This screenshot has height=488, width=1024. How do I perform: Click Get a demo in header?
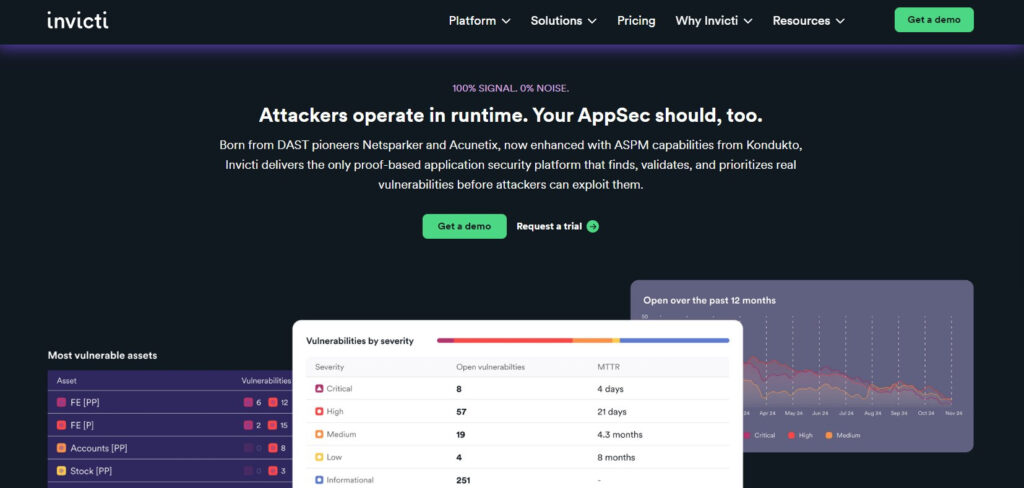934,20
